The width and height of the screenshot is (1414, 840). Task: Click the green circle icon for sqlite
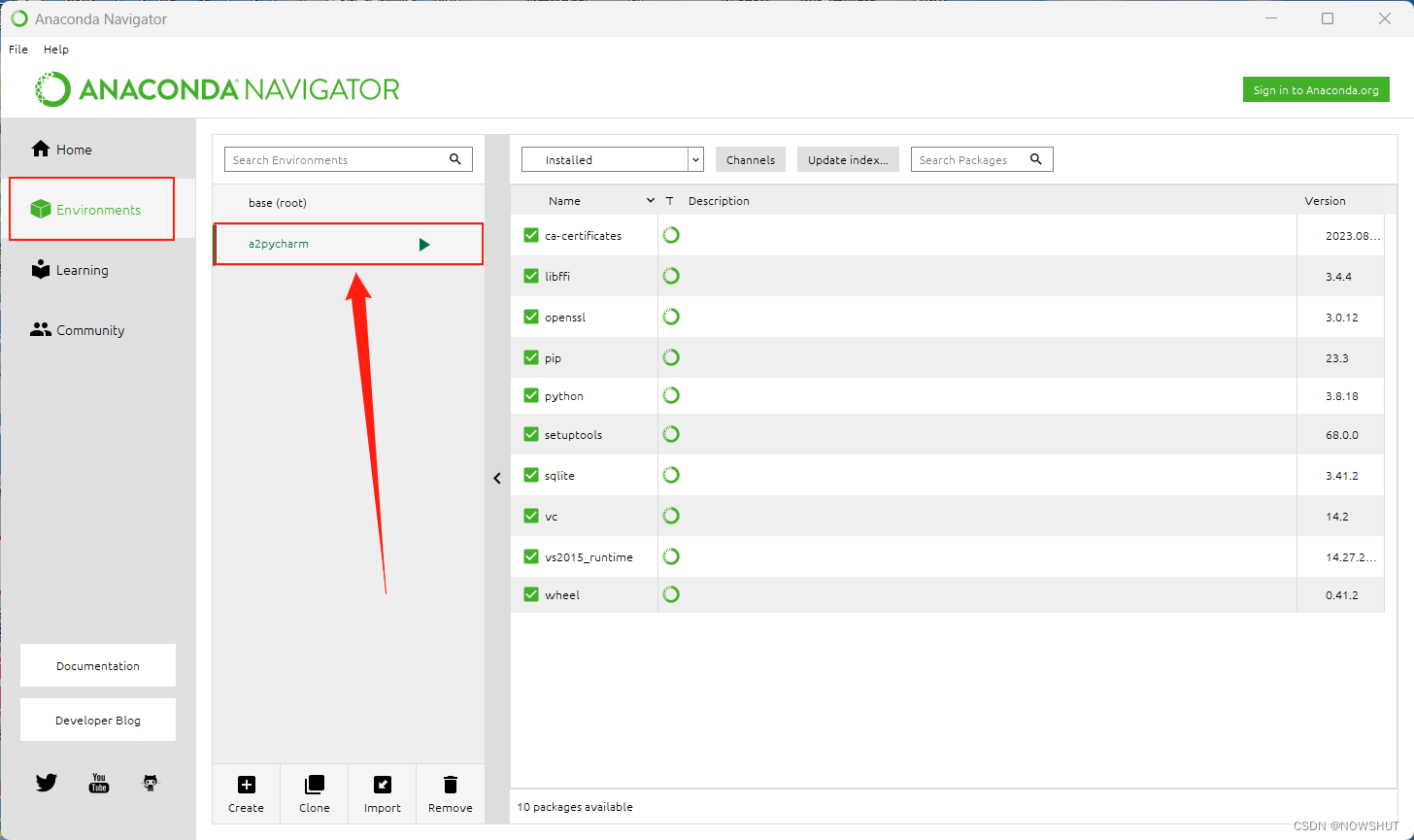click(671, 475)
